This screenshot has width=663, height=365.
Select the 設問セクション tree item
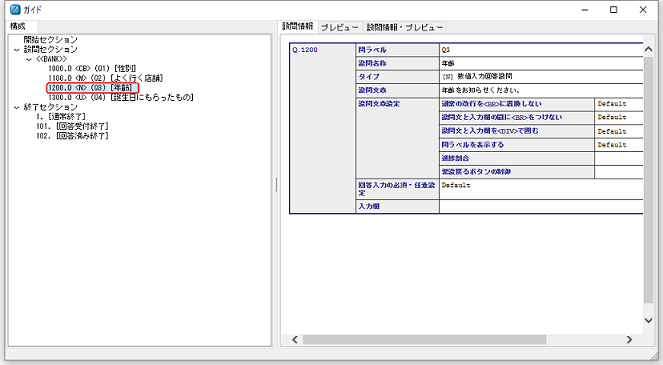(51, 49)
